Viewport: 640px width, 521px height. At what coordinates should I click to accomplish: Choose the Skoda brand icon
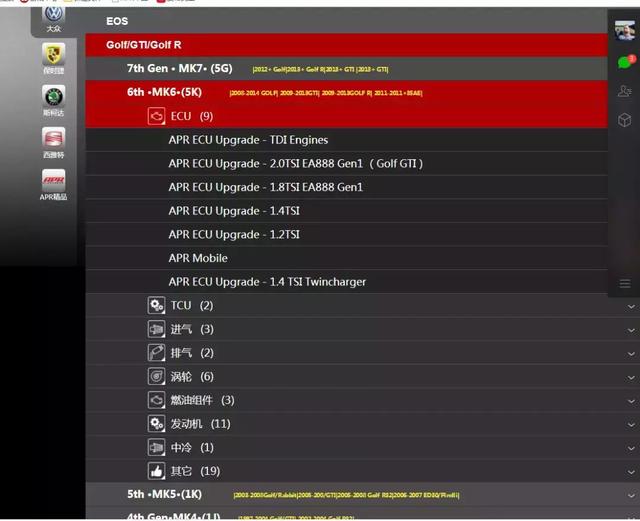53,96
